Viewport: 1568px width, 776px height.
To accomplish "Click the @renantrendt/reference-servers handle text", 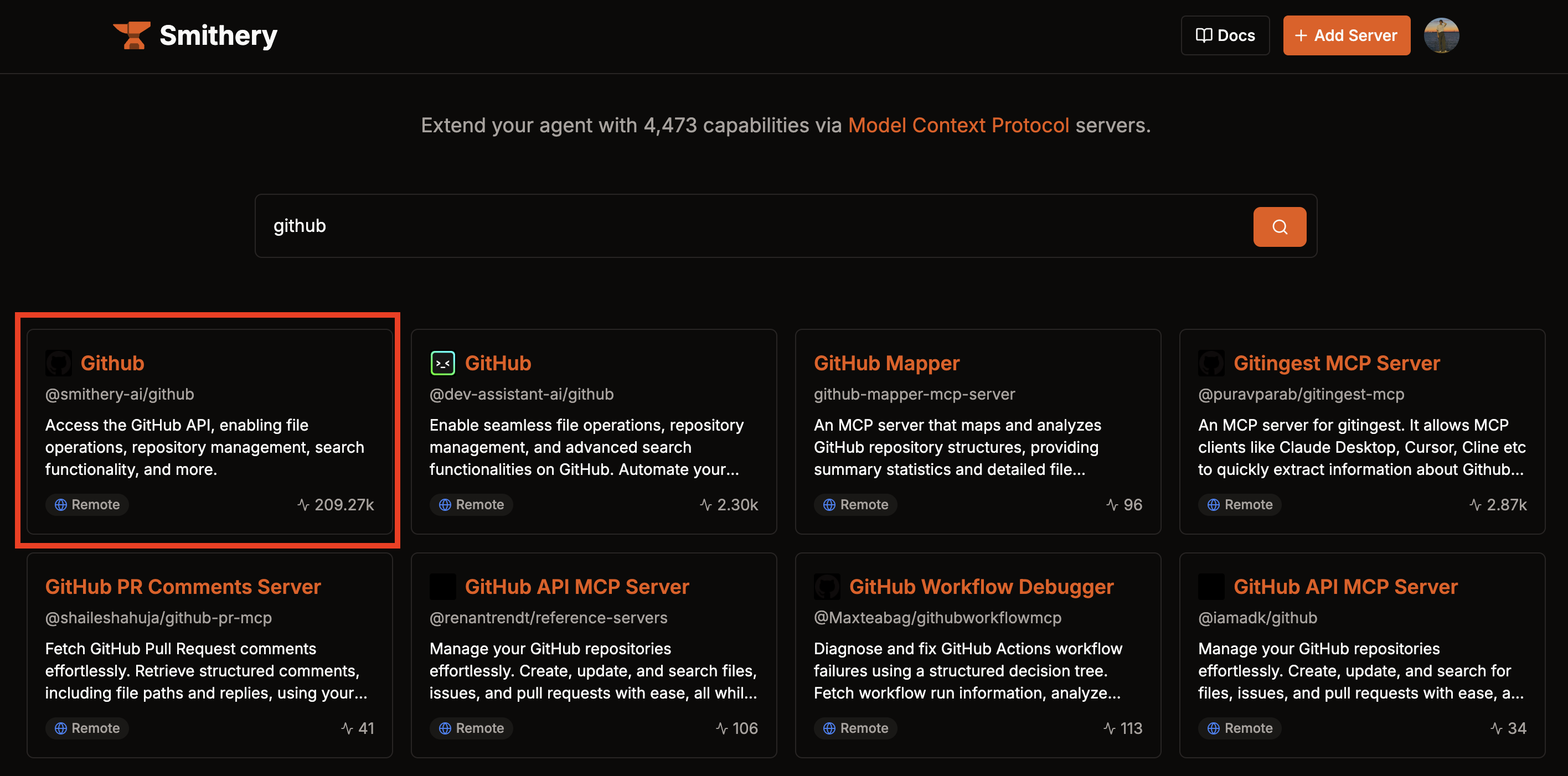I will tap(549, 618).
